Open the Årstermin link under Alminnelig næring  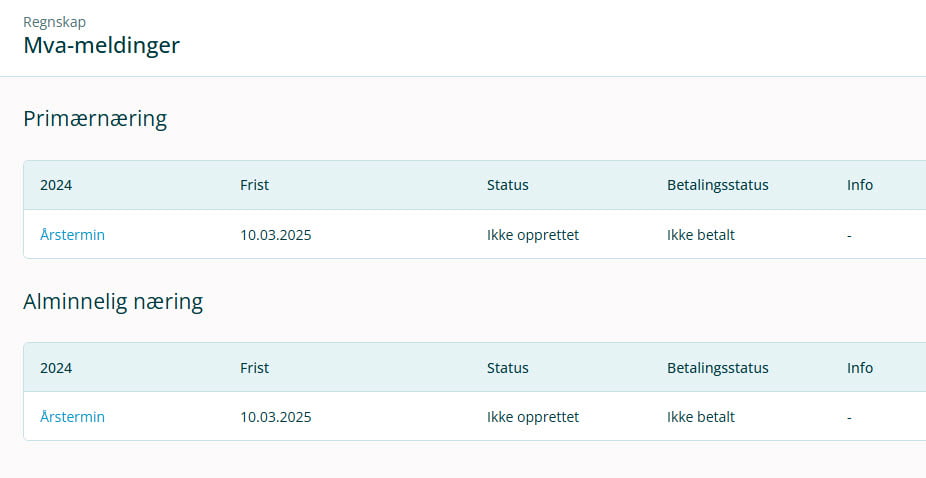72,417
